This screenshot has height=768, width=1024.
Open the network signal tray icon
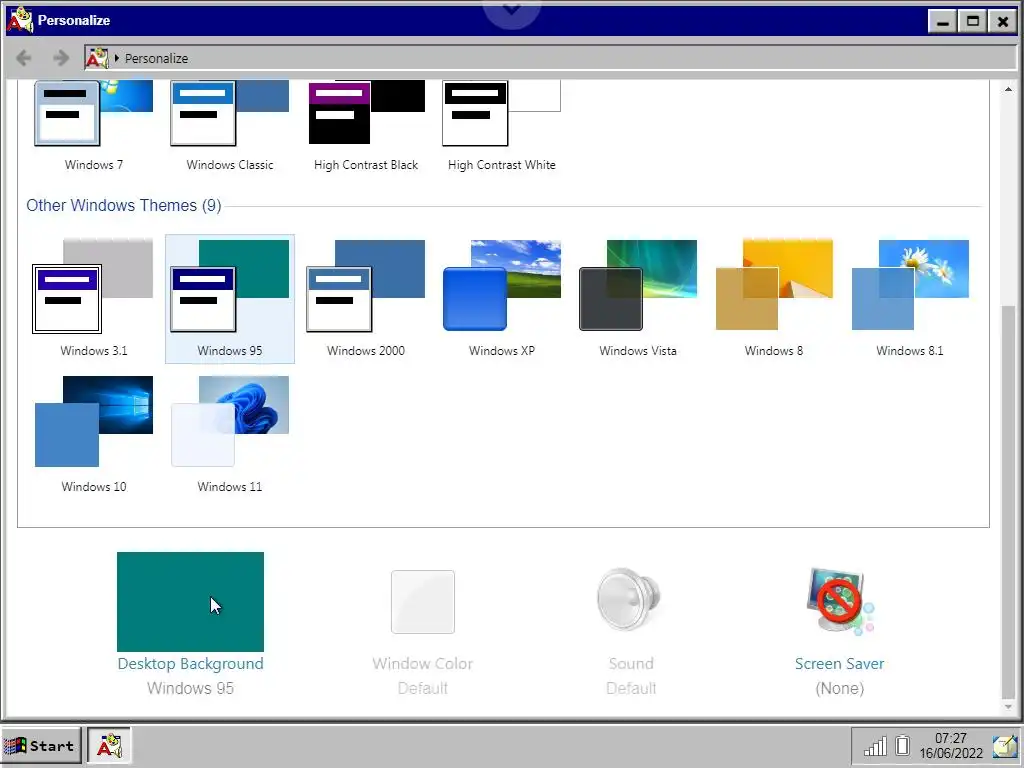(875, 745)
